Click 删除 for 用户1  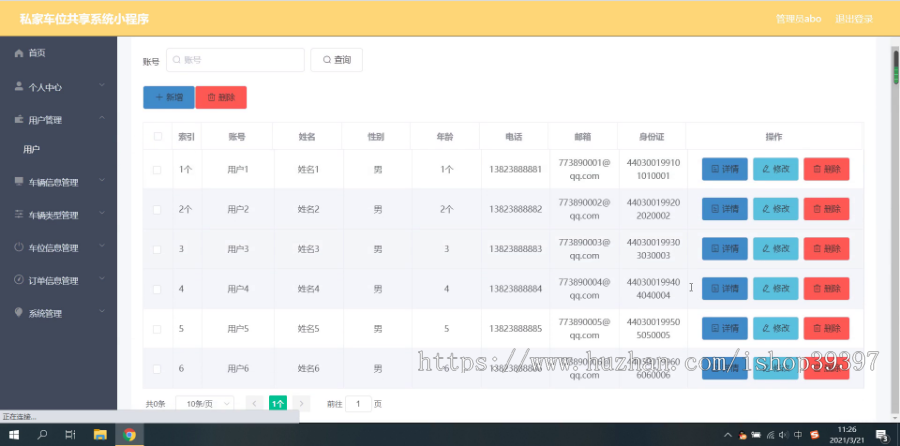tap(827, 169)
